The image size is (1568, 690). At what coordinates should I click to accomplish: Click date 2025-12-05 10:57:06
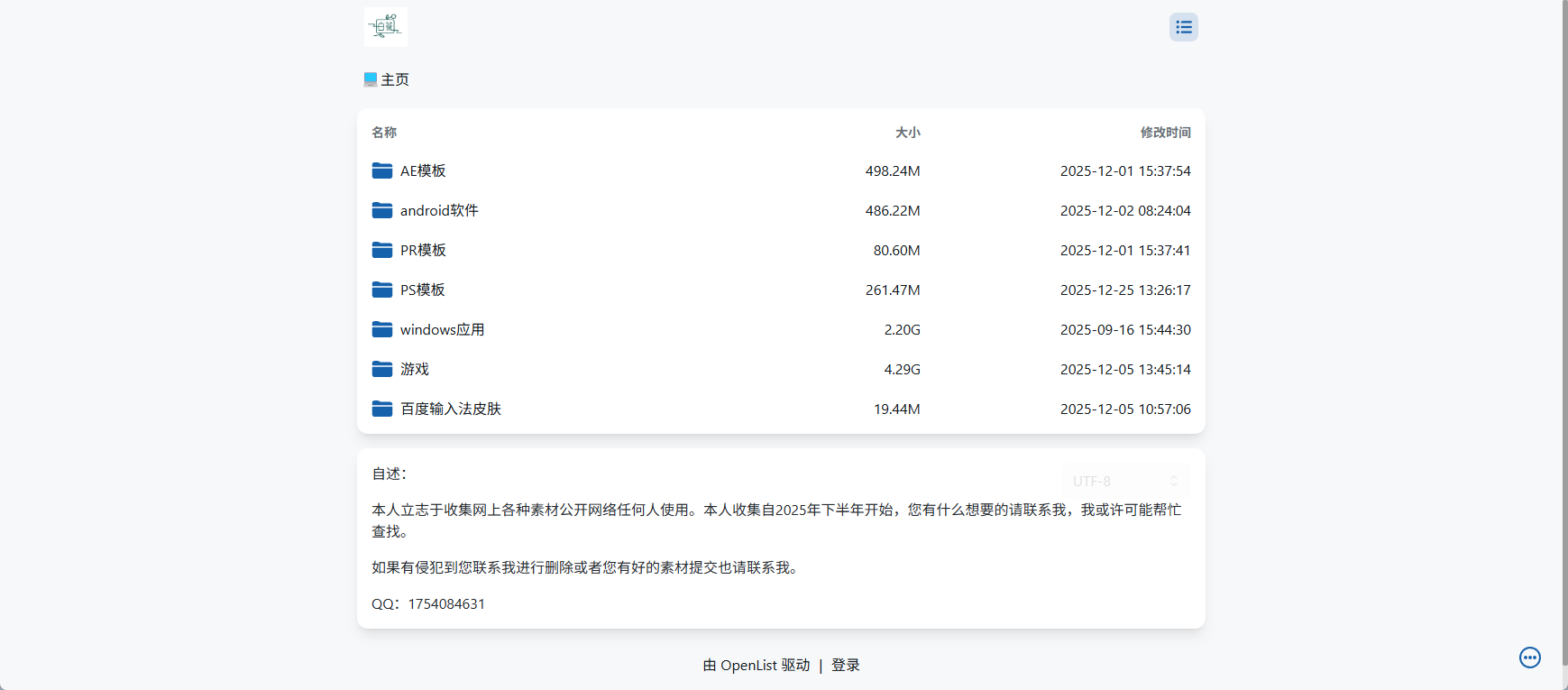pos(1125,409)
